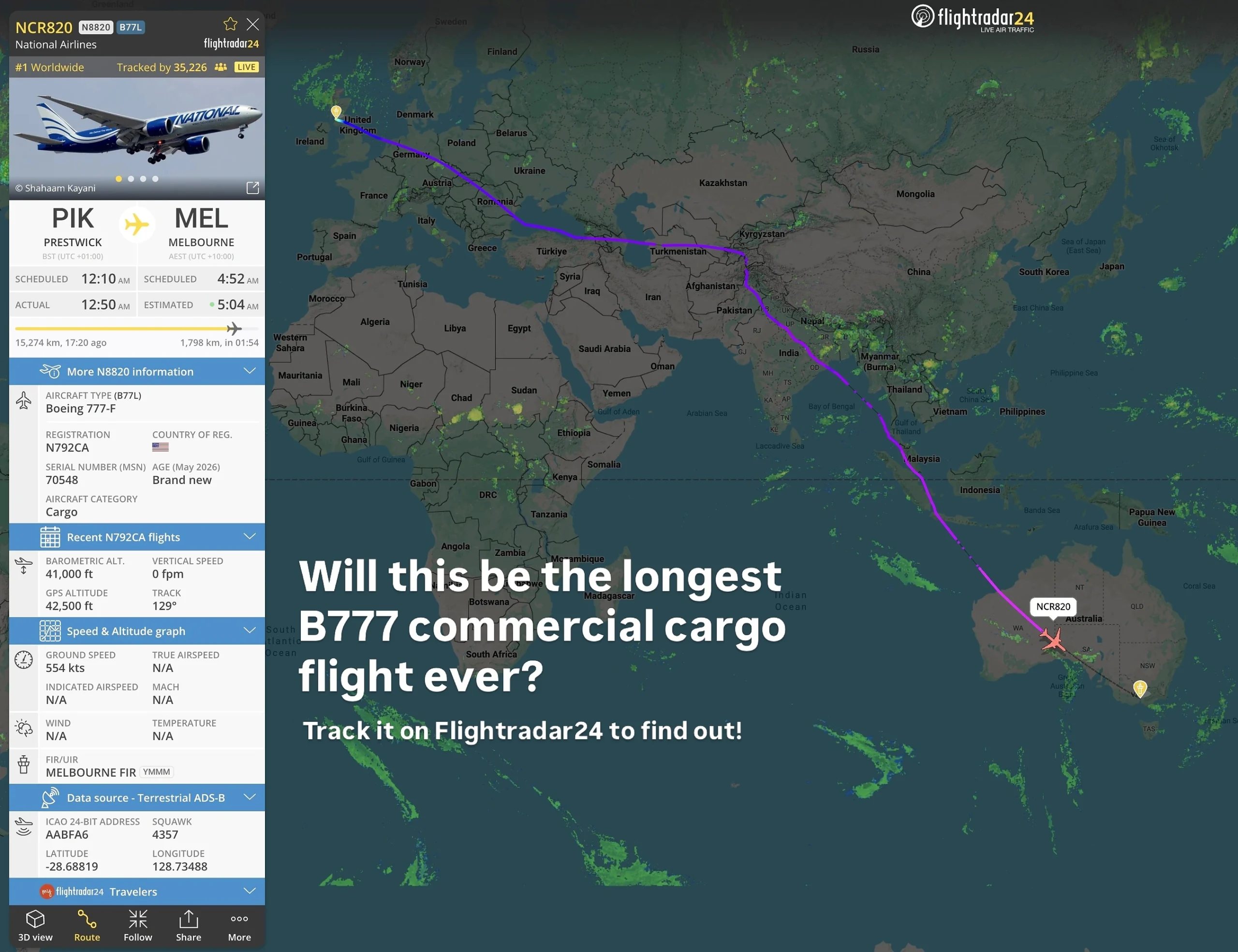Click the Flightradar24 logo in the panel header
The image size is (1238, 952).
point(231,44)
